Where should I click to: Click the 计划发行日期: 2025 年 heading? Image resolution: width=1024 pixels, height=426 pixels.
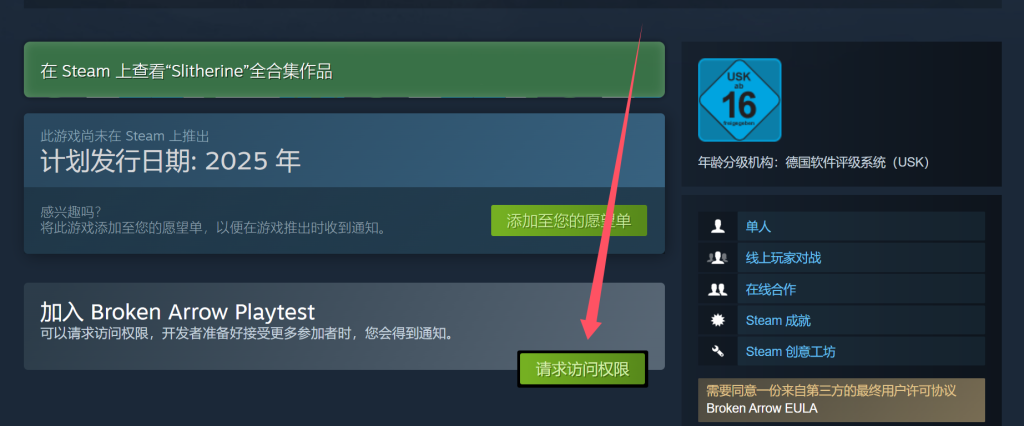pos(170,161)
